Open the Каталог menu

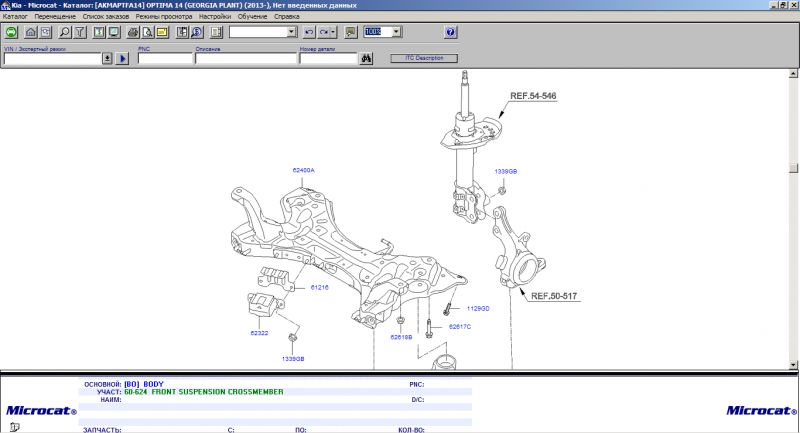point(15,16)
